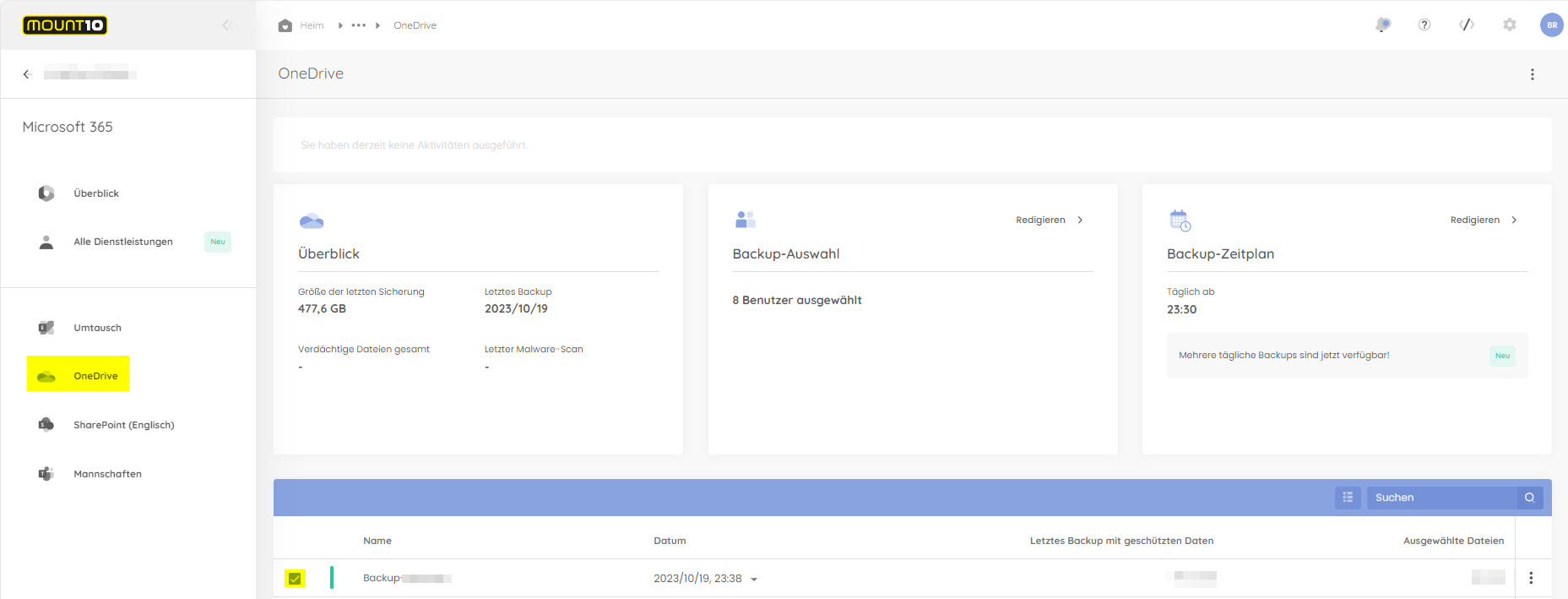Select SharePoint (Englisch) in sidebar
The image size is (1568, 599).
pyautogui.click(x=123, y=425)
